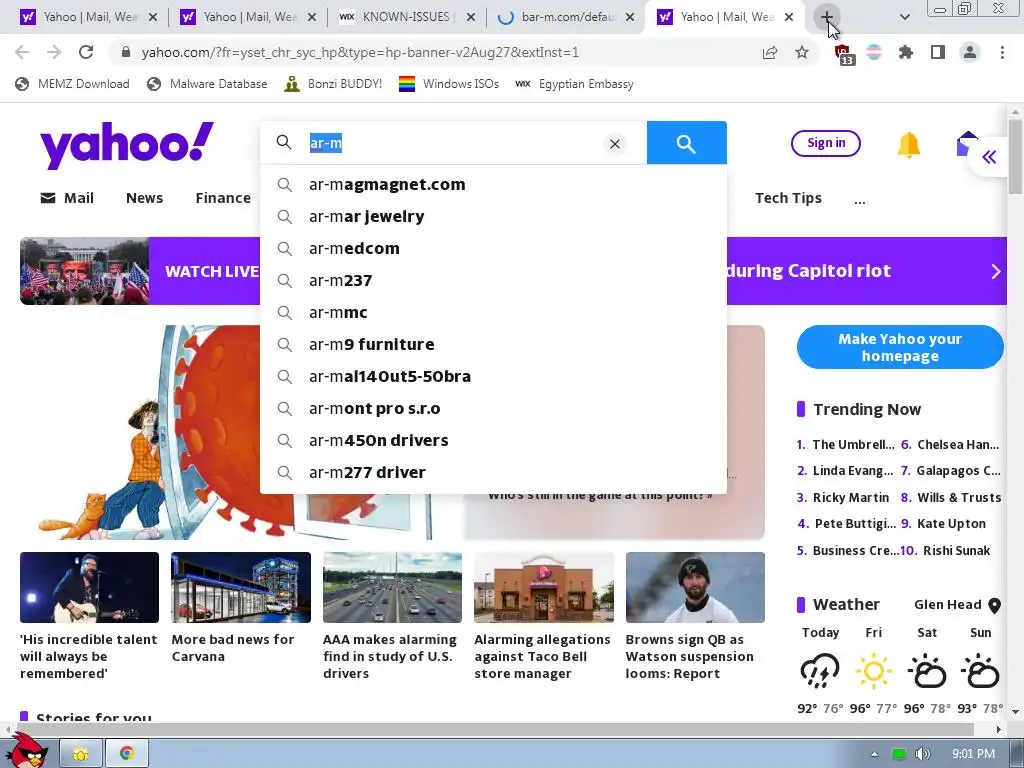Open the tab search dropdown arrow

(x=904, y=17)
